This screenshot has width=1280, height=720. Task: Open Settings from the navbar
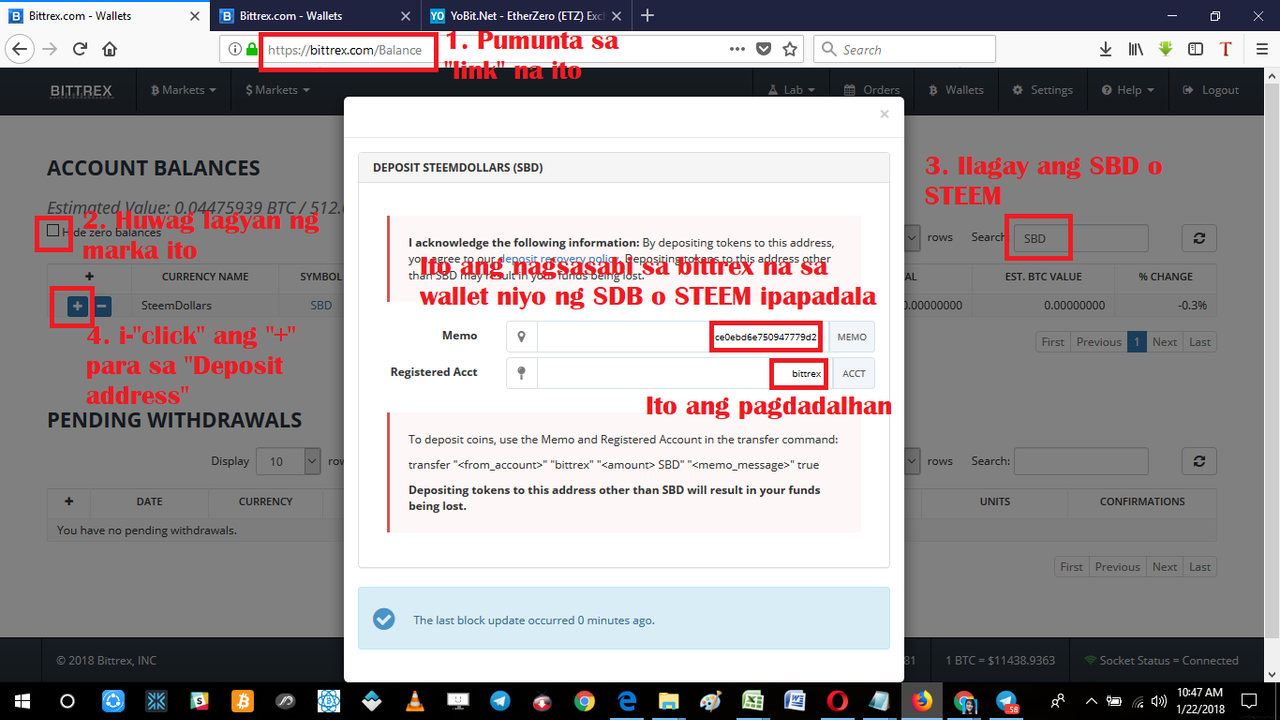pyautogui.click(x=1042, y=90)
